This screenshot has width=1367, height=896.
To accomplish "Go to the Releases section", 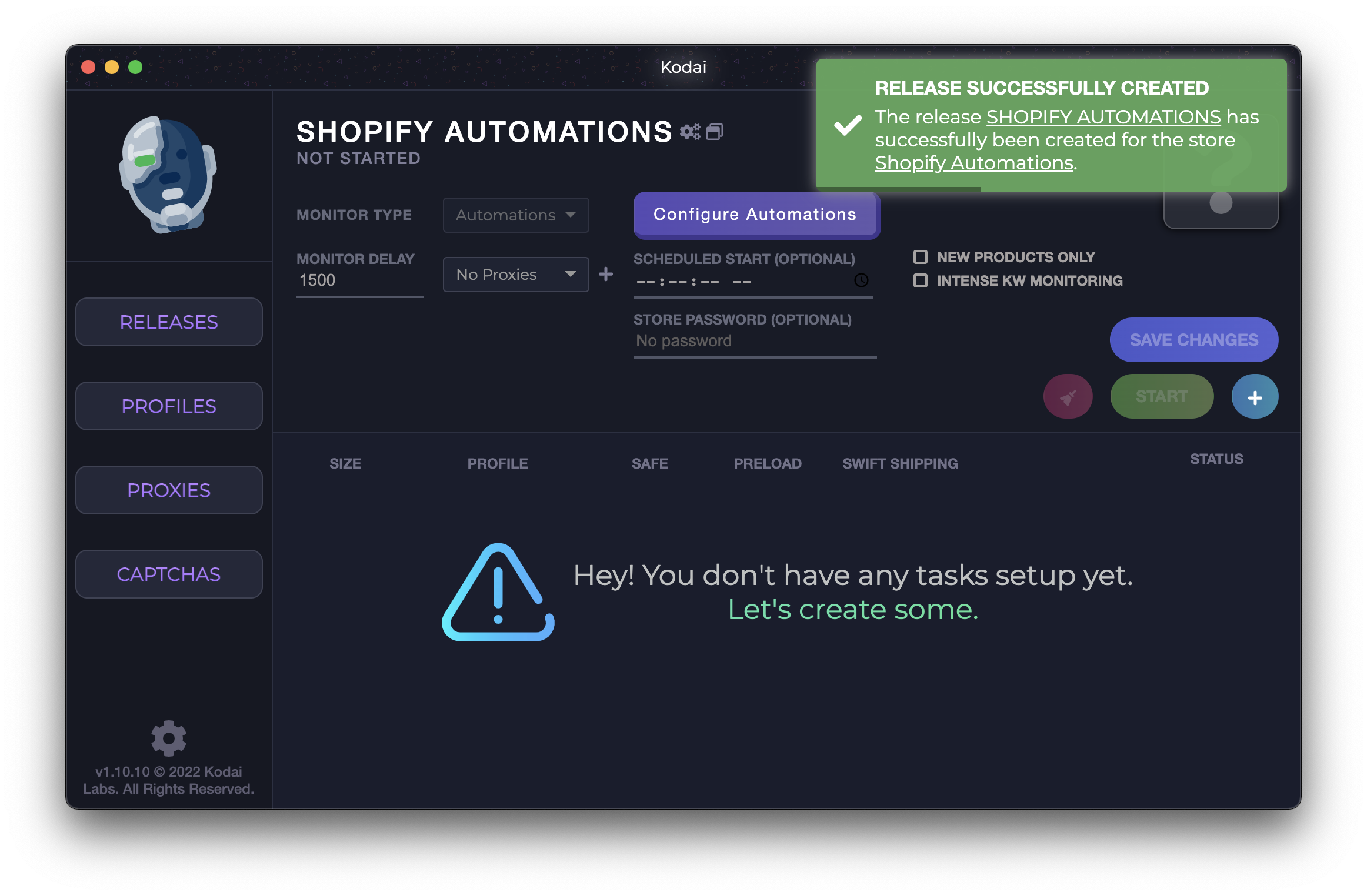I will pyautogui.click(x=169, y=322).
